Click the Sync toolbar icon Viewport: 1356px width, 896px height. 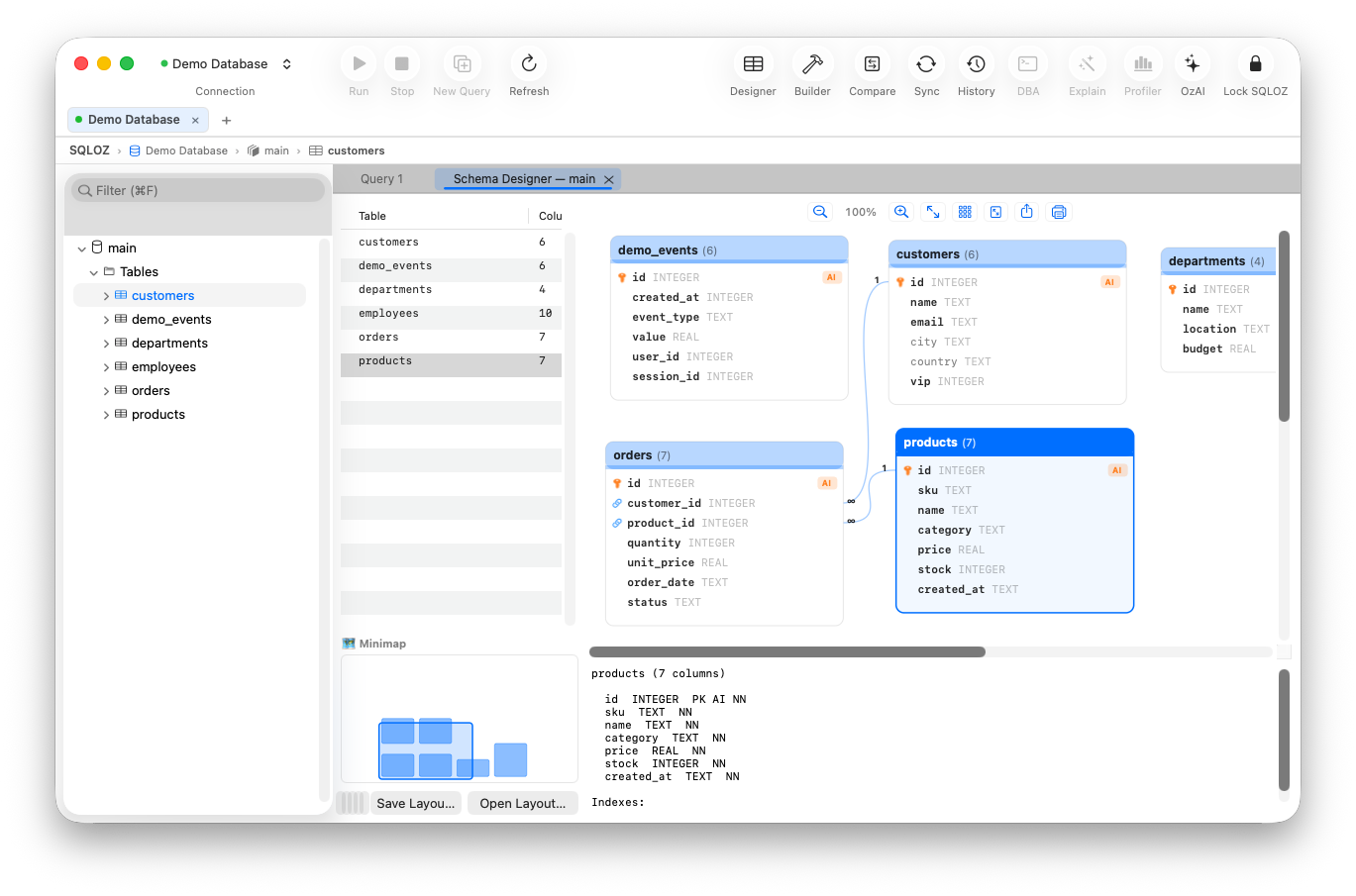(926, 64)
